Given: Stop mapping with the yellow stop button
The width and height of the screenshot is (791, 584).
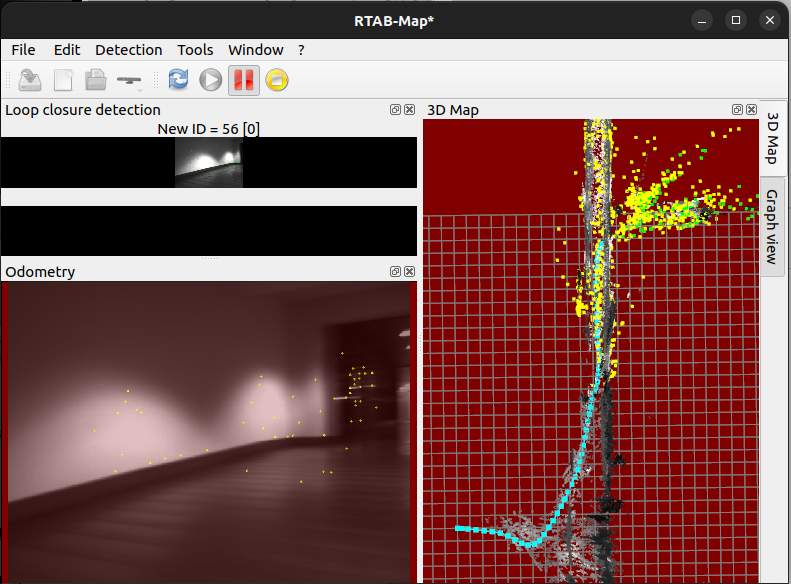Looking at the screenshot, I should [277, 80].
